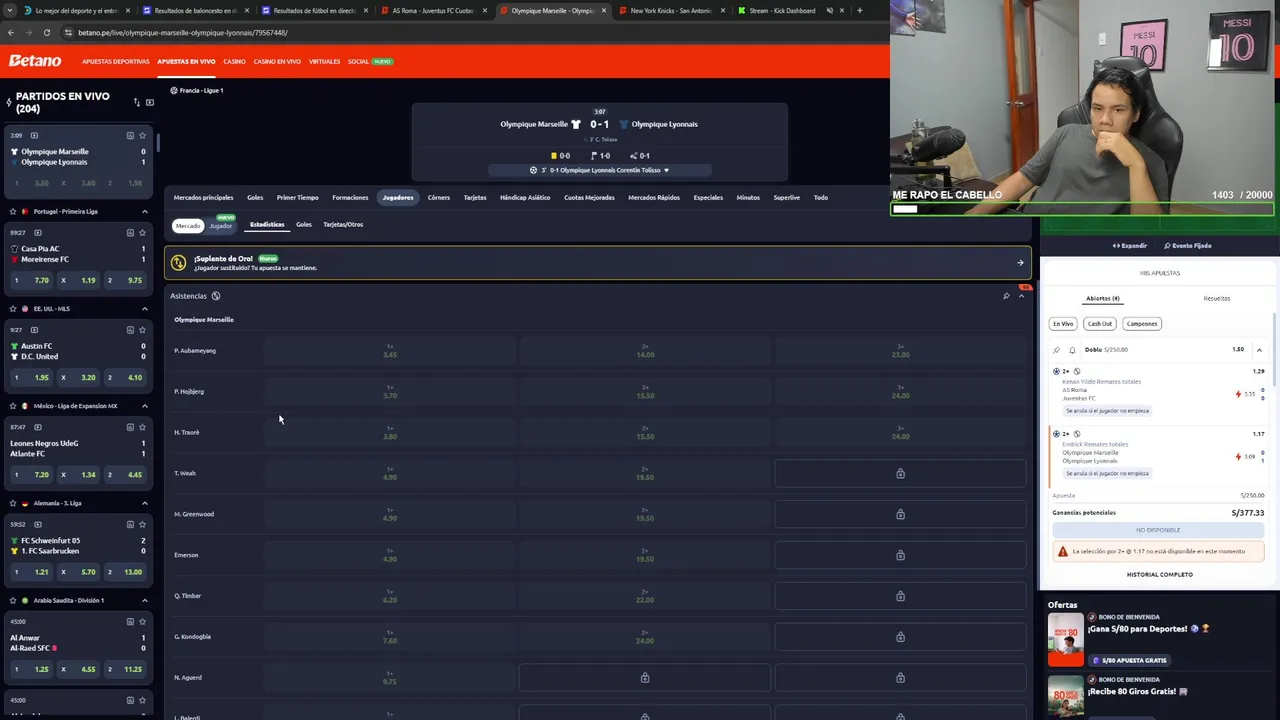Click the Betano logo
1280x720 pixels.
35,61
